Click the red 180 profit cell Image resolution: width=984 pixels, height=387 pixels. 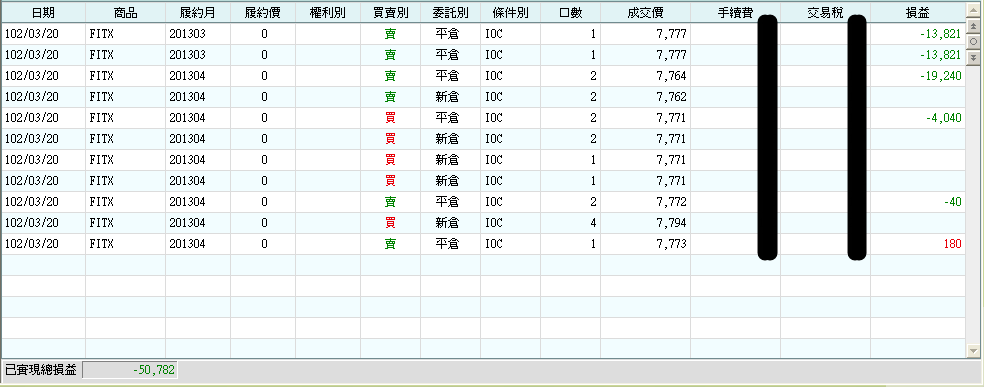coord(917,243)
